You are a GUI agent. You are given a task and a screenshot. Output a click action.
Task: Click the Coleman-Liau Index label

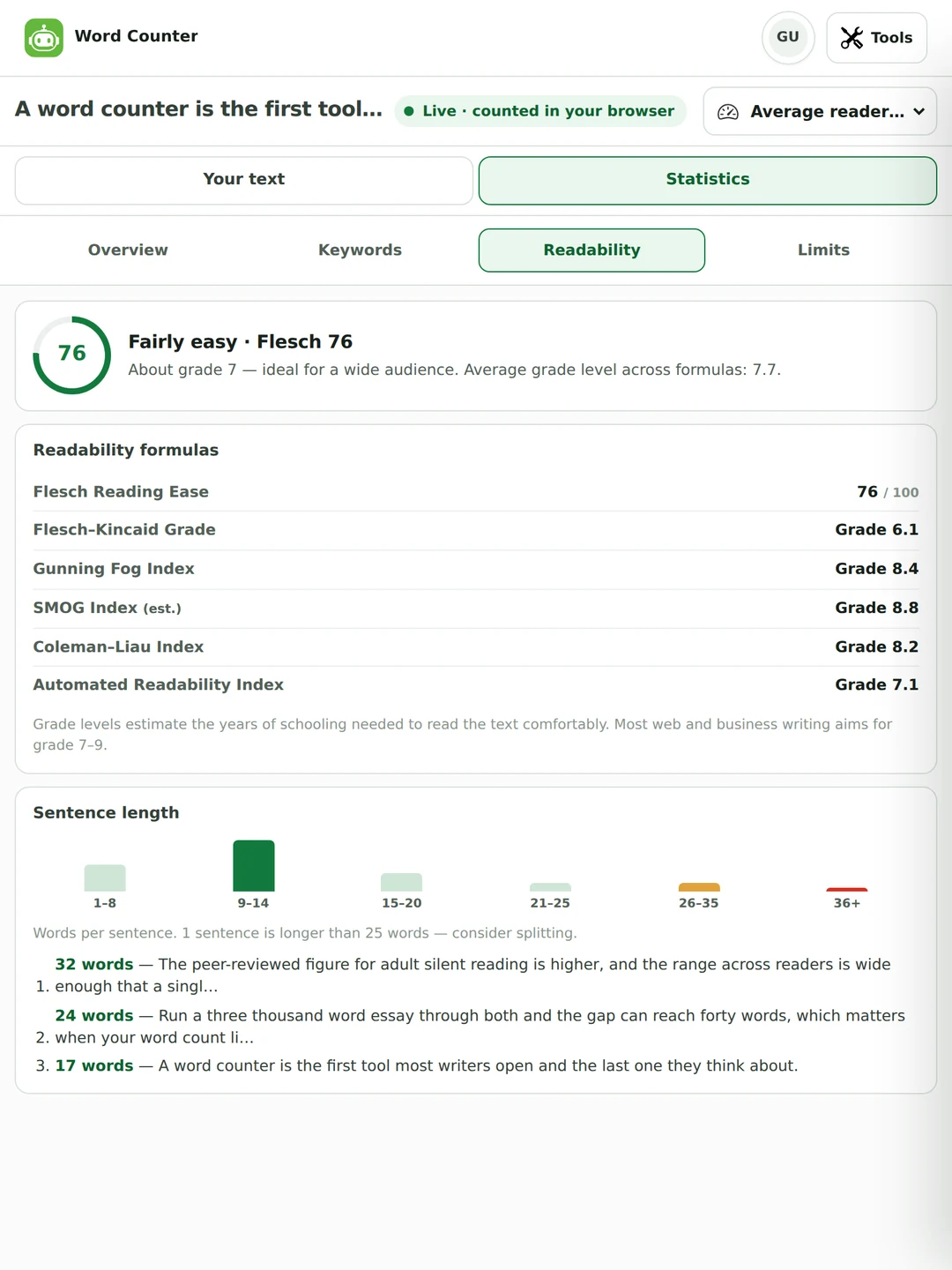(x=118, y=646)
